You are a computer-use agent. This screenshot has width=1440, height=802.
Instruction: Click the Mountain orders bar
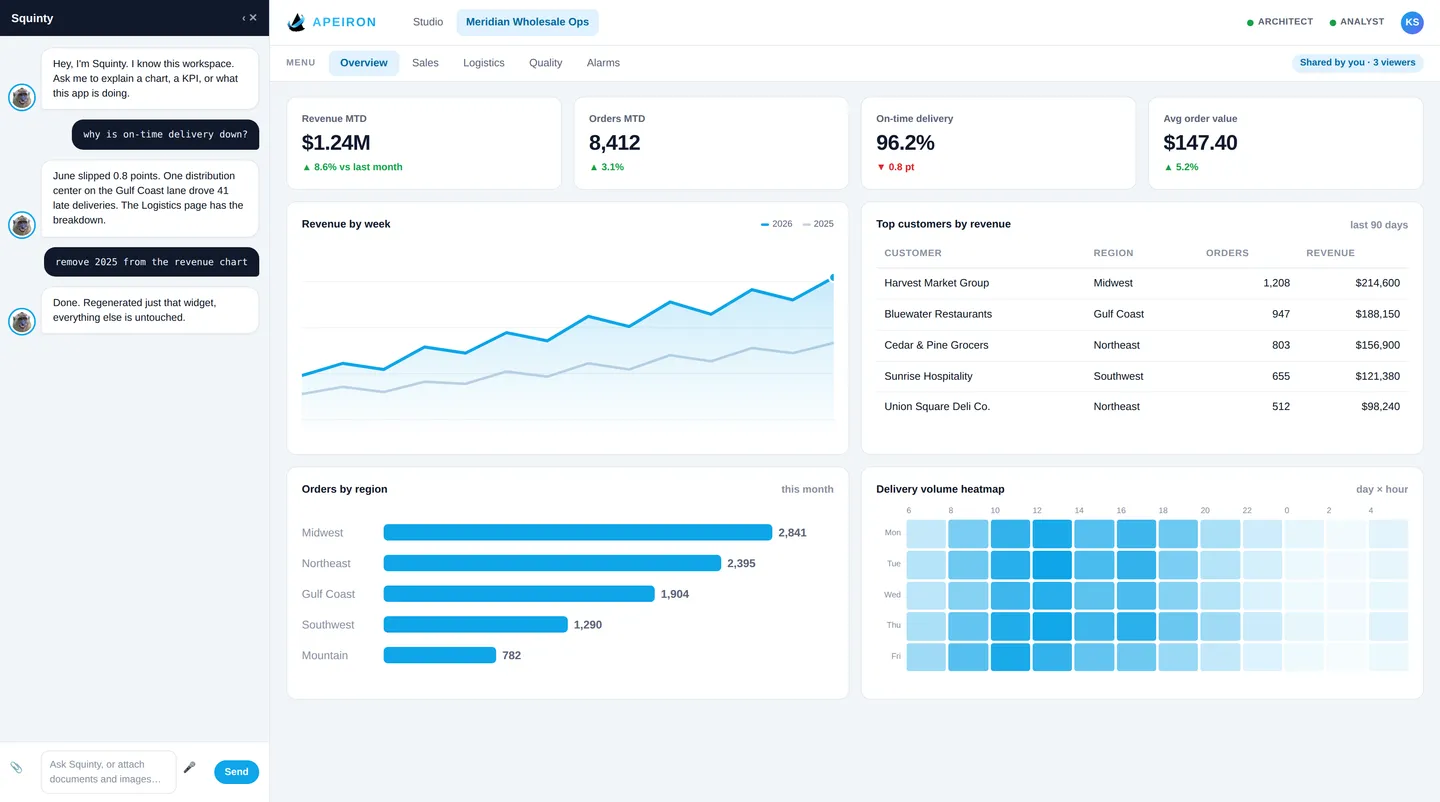440,655
